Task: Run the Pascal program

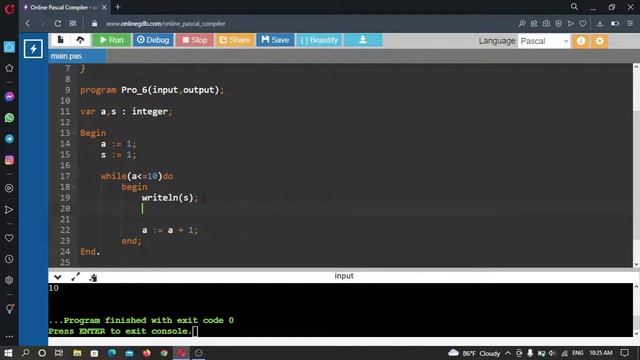Action: [x=111, y=40]
